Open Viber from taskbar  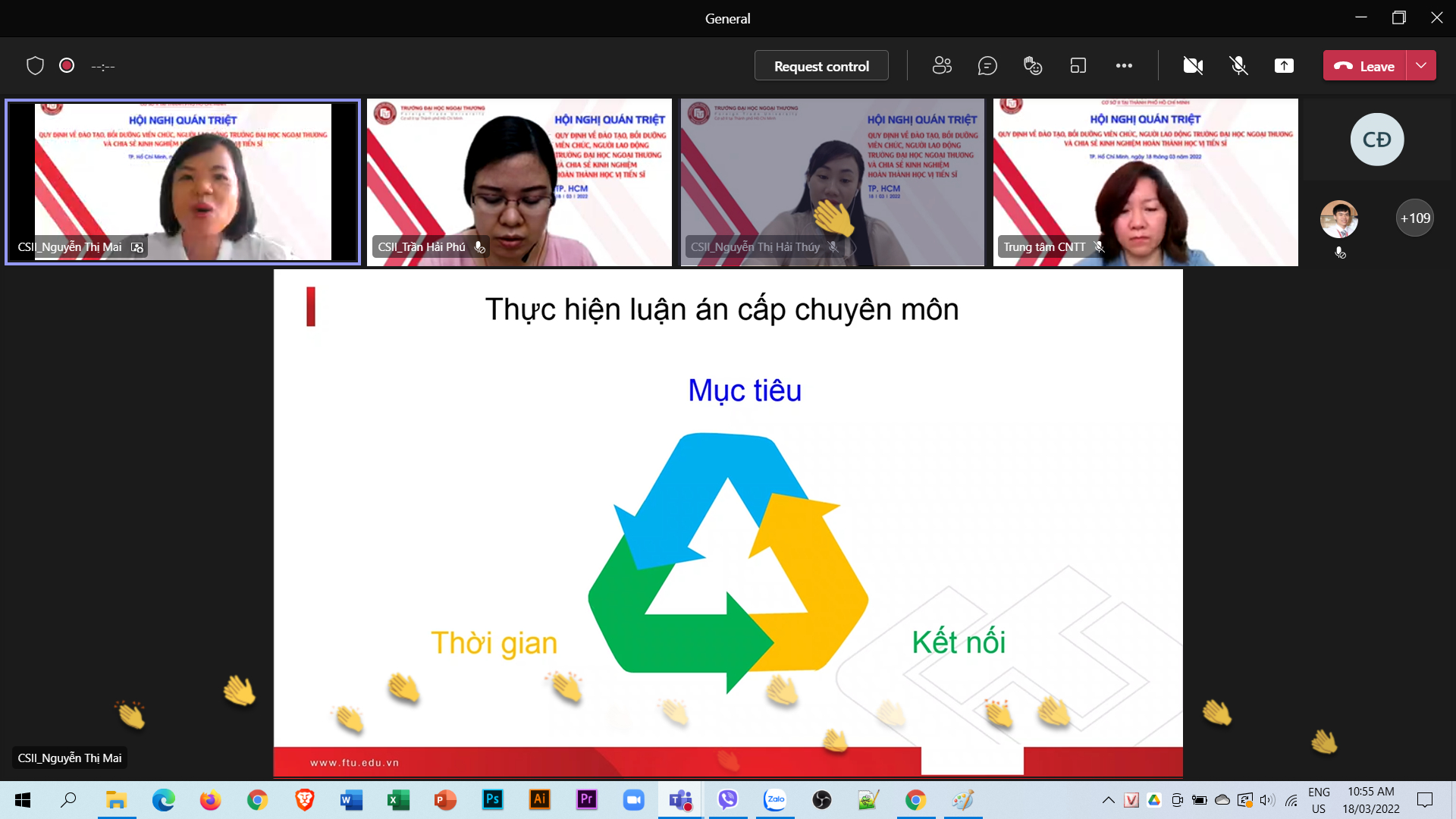728,800
